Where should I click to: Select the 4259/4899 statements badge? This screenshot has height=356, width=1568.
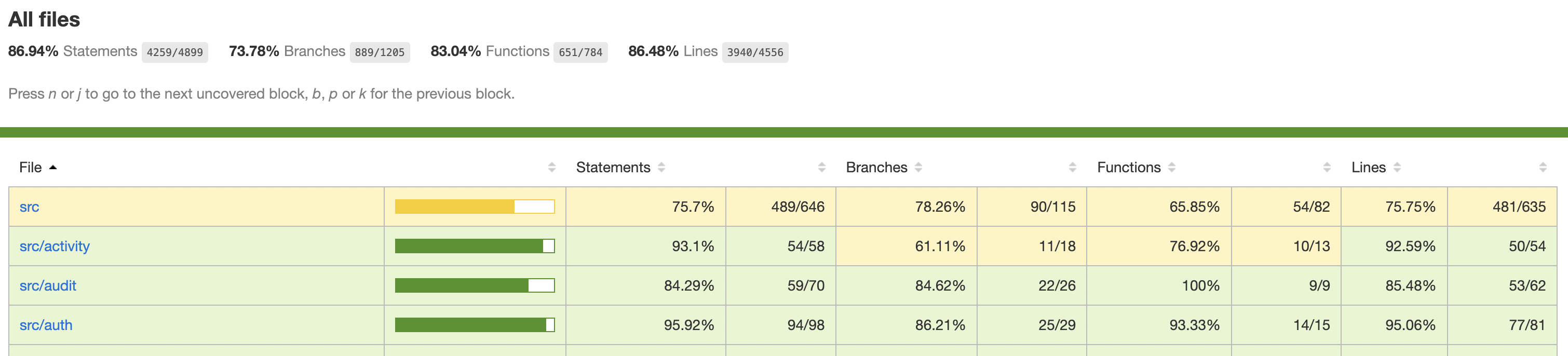tap(174, 52)
